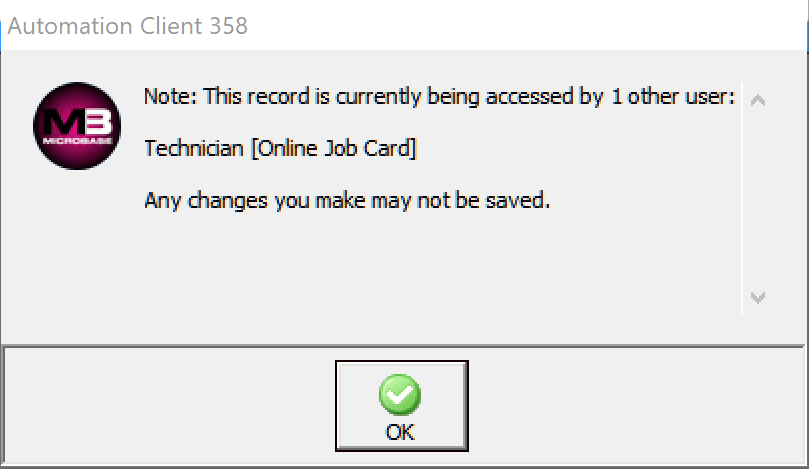The height and width of the screenshot is (469, 809).
Task: Click 'Any changes you make' warning text
Action: [347, 200]
